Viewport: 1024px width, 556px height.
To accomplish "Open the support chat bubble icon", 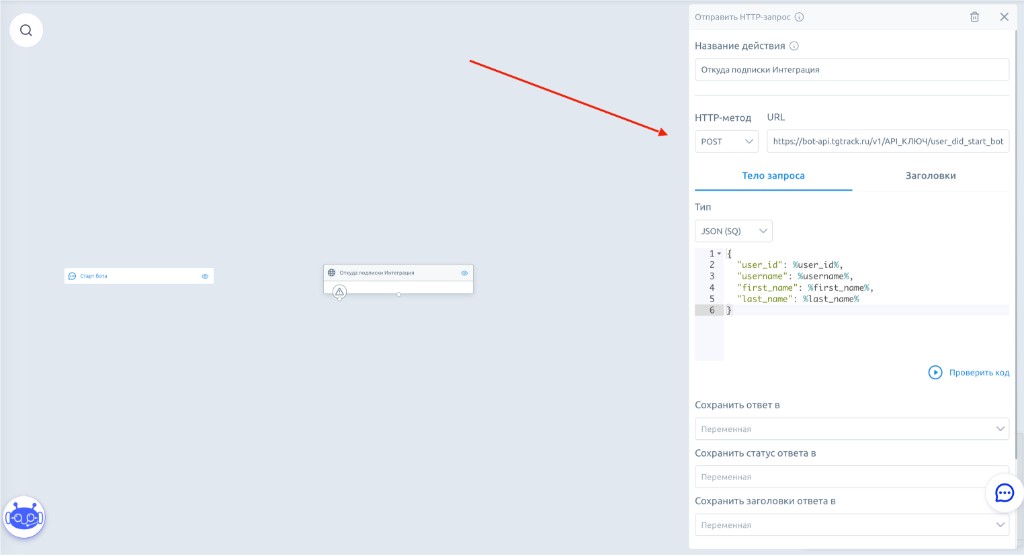I will click(x=1004, y=493).
